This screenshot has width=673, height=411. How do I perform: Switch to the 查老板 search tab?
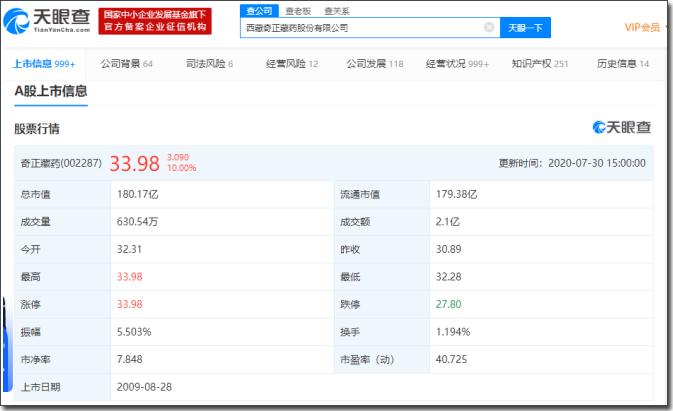[x=297, y=10]
